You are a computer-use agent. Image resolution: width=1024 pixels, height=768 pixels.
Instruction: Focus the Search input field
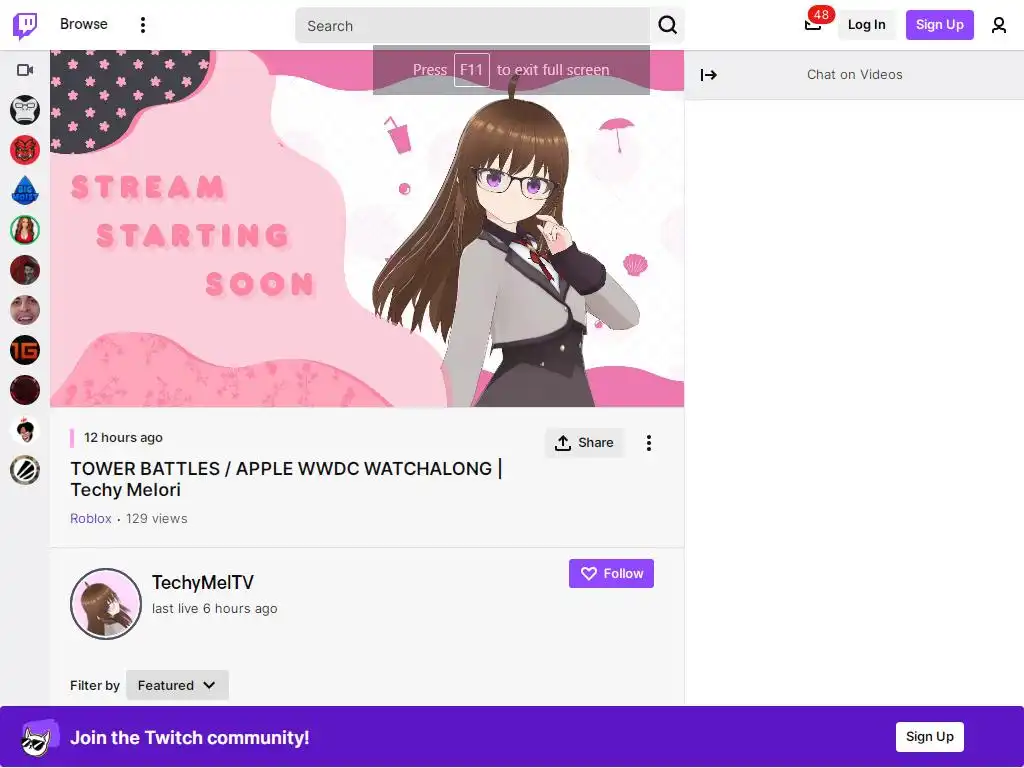pos(473,25)
